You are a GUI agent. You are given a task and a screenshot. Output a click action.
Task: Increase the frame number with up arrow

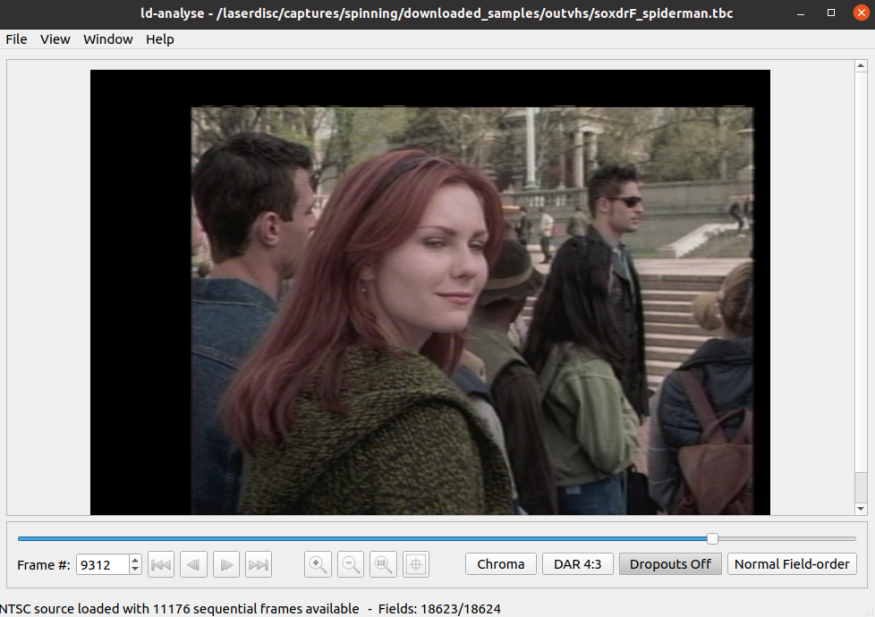135,560
